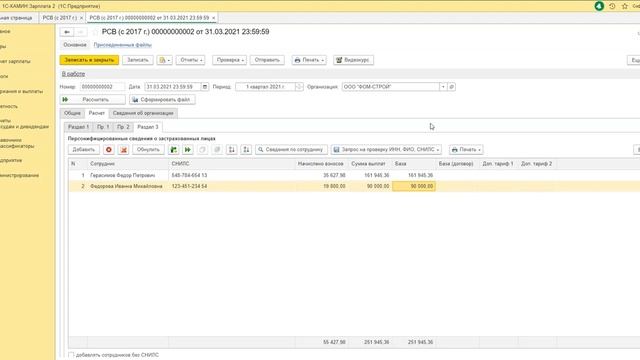Sort employees descending icon
This screenshot has height=360, width=640.
[246, 150]
